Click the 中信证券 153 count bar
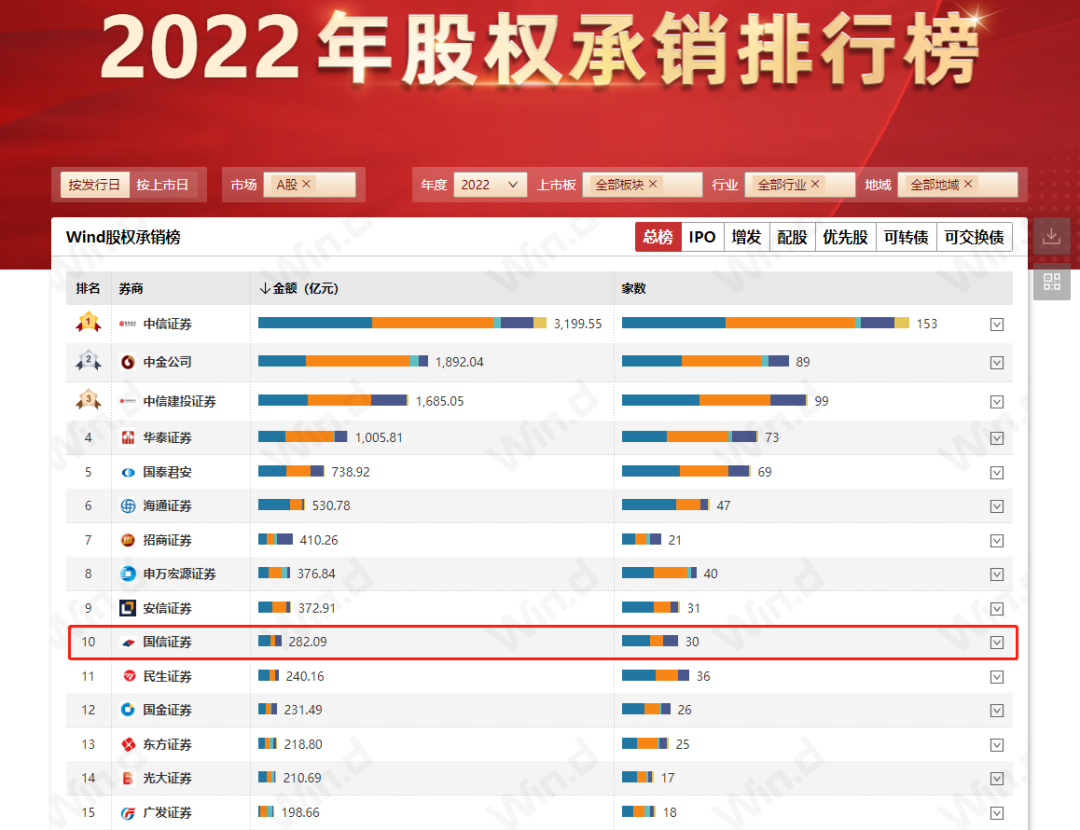 765,322
